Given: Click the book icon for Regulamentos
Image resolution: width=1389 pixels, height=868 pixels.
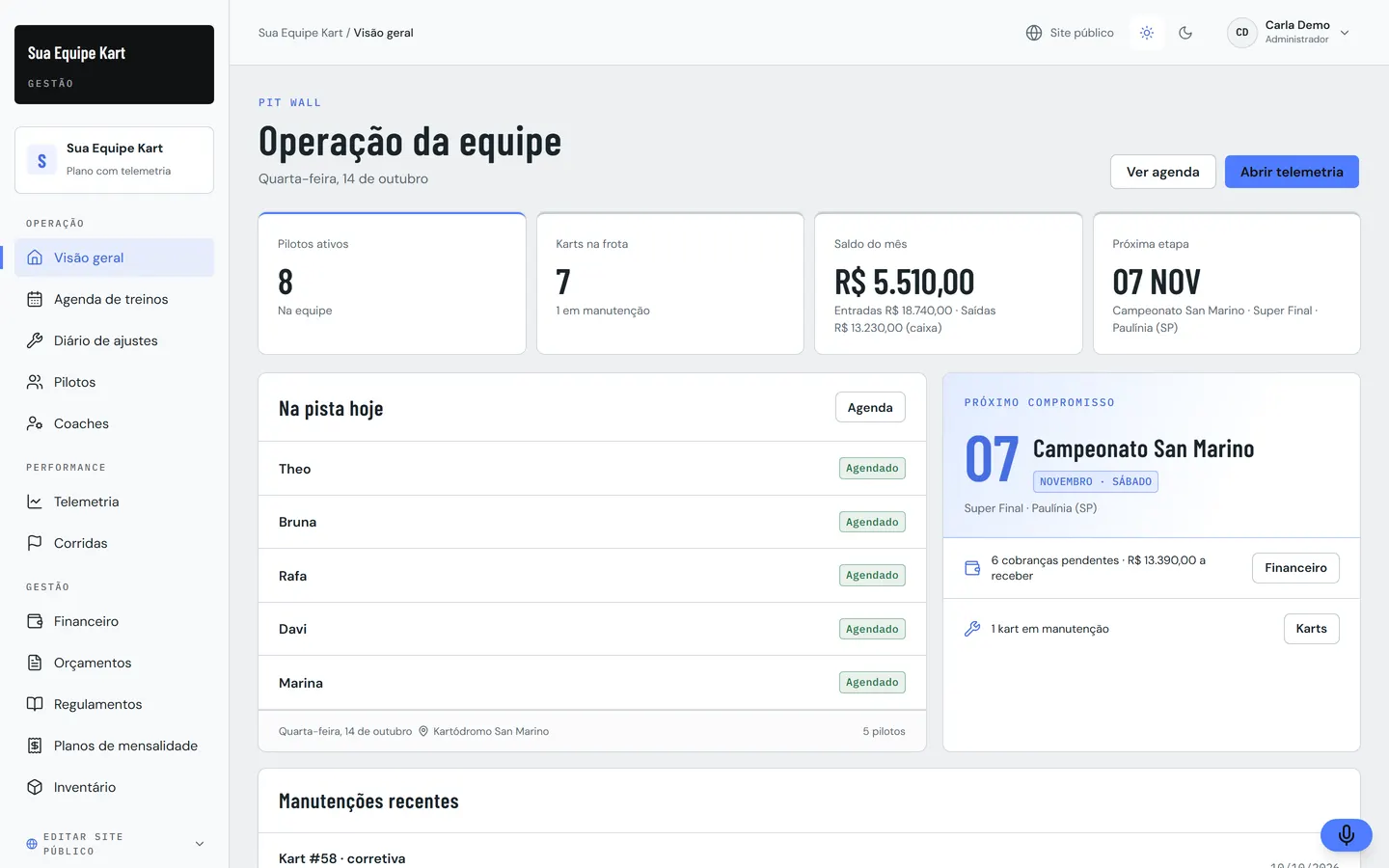Looking at the screenshot, I should click(35, 704).
